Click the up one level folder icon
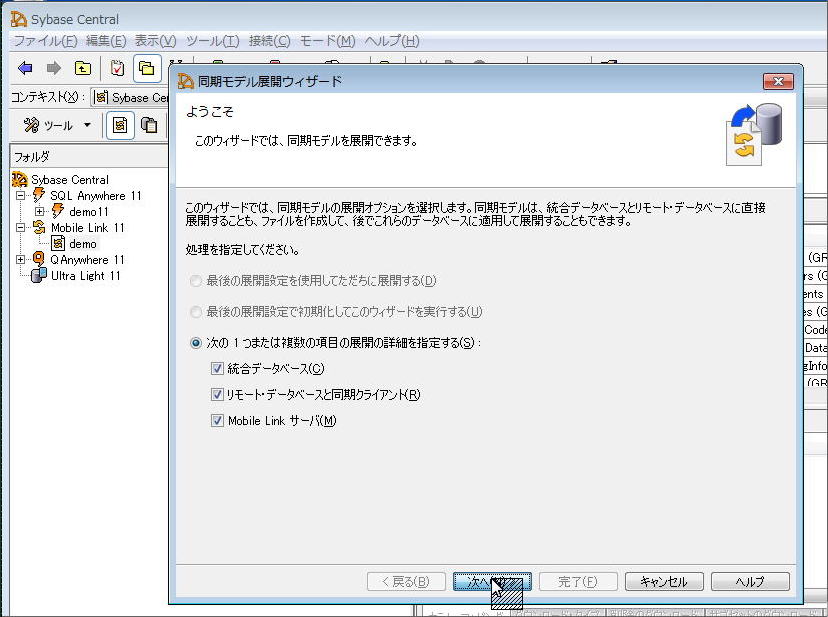This screenshot has width=828, height=617. pos(82,68)
